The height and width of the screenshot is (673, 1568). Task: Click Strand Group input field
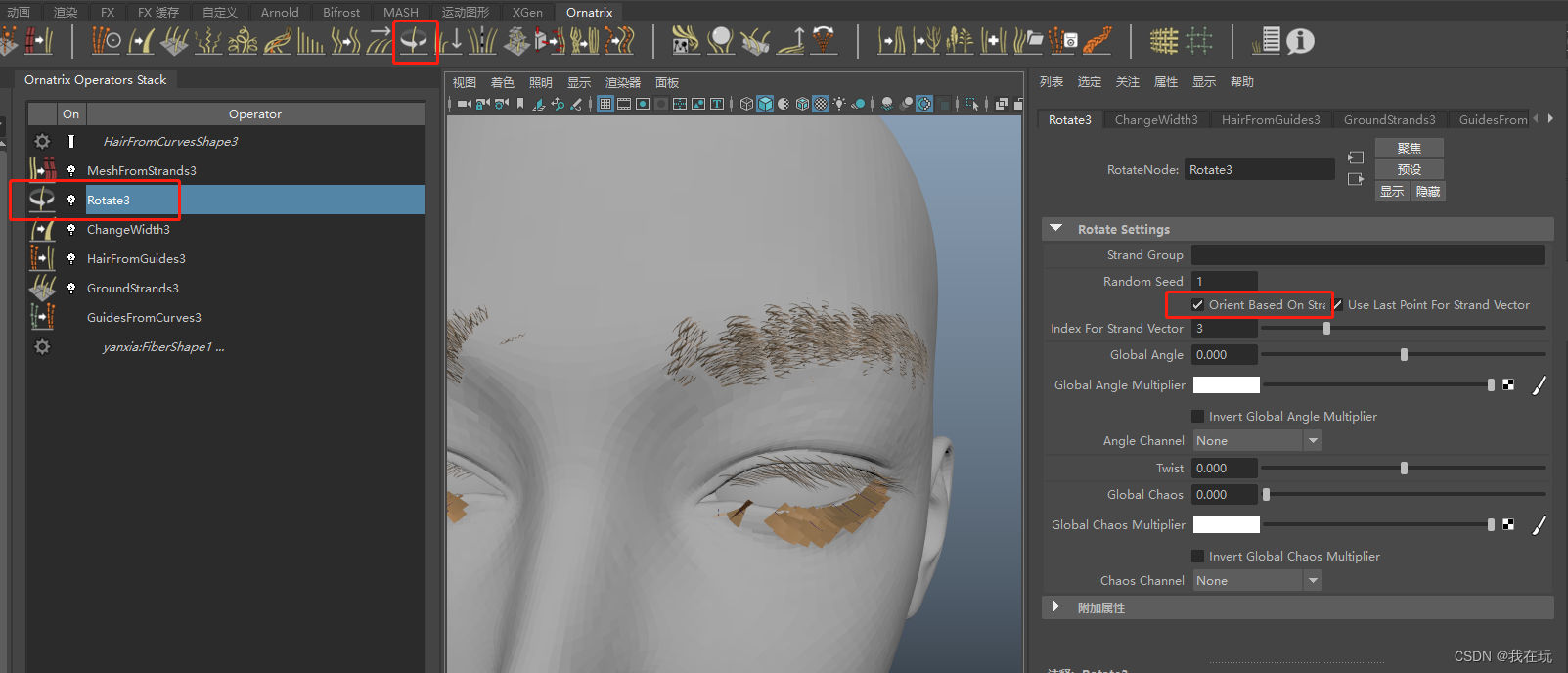click(1367, 255)
